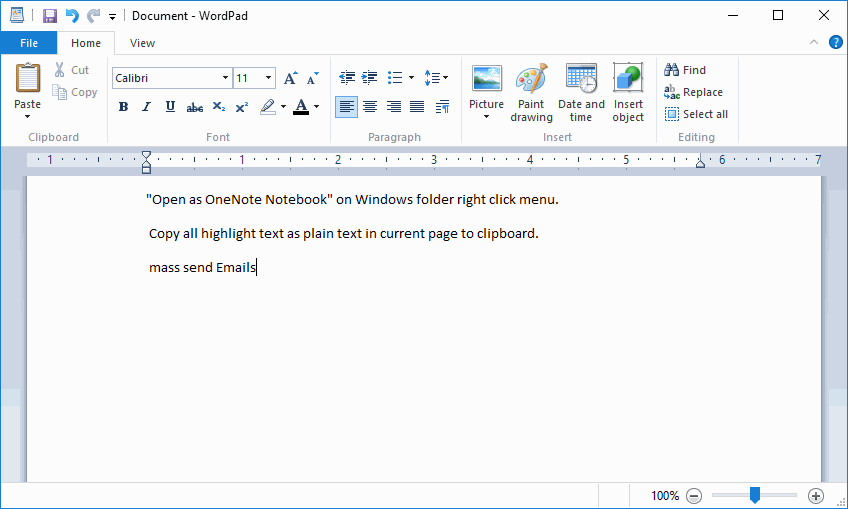Open the text color dropdown arrow
Screen dimensions: 848x509
(x=316, y=107)
